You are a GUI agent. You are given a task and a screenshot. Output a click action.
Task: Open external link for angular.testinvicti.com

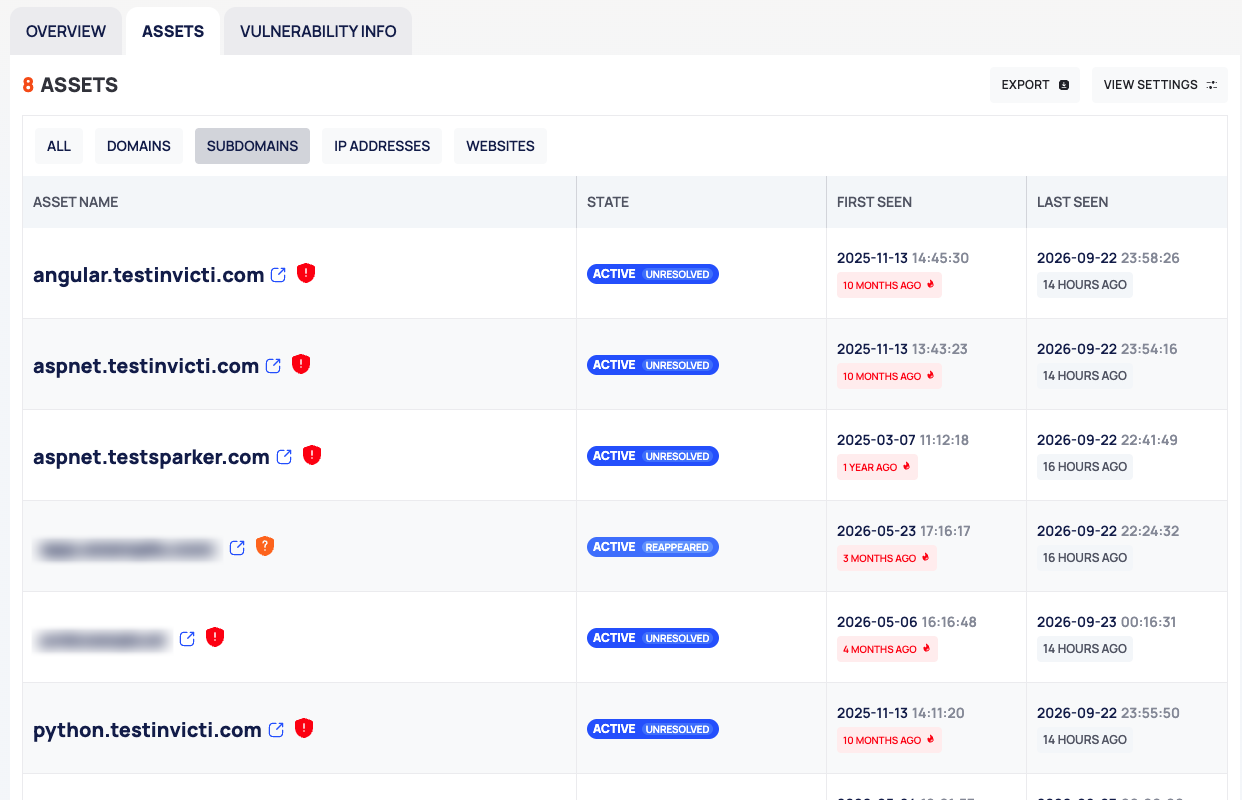279,275
